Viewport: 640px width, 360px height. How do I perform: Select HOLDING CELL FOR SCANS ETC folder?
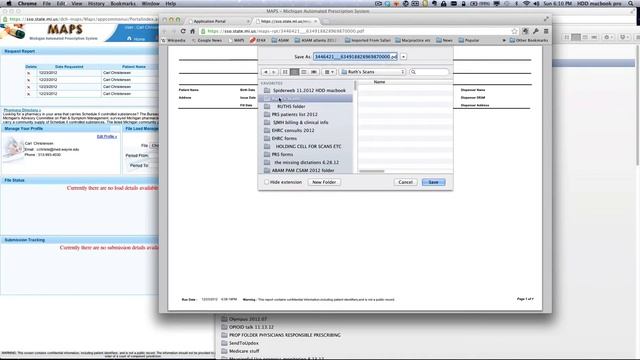(x=305, y=146)
